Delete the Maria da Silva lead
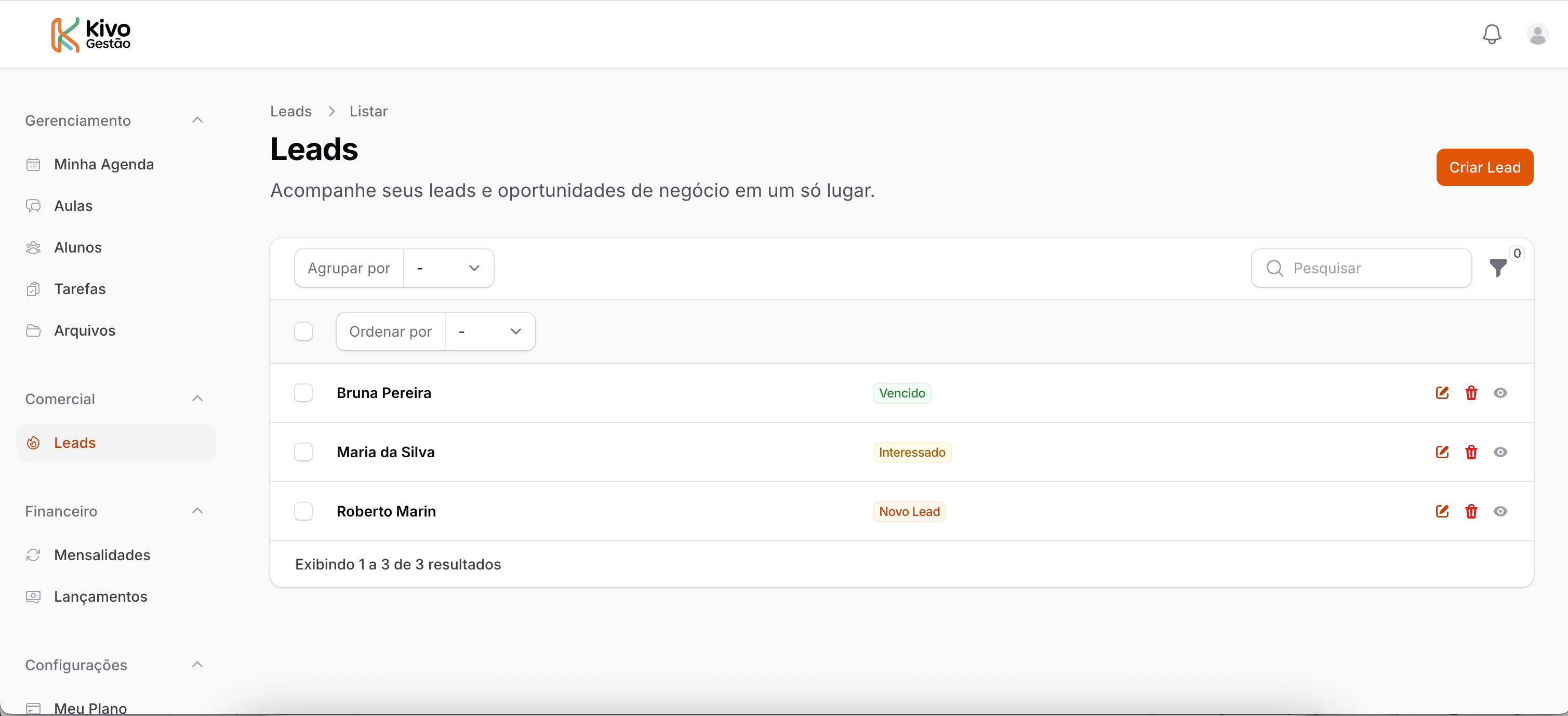Viewport: 1568px width, 716px height. coord(1471,452)
